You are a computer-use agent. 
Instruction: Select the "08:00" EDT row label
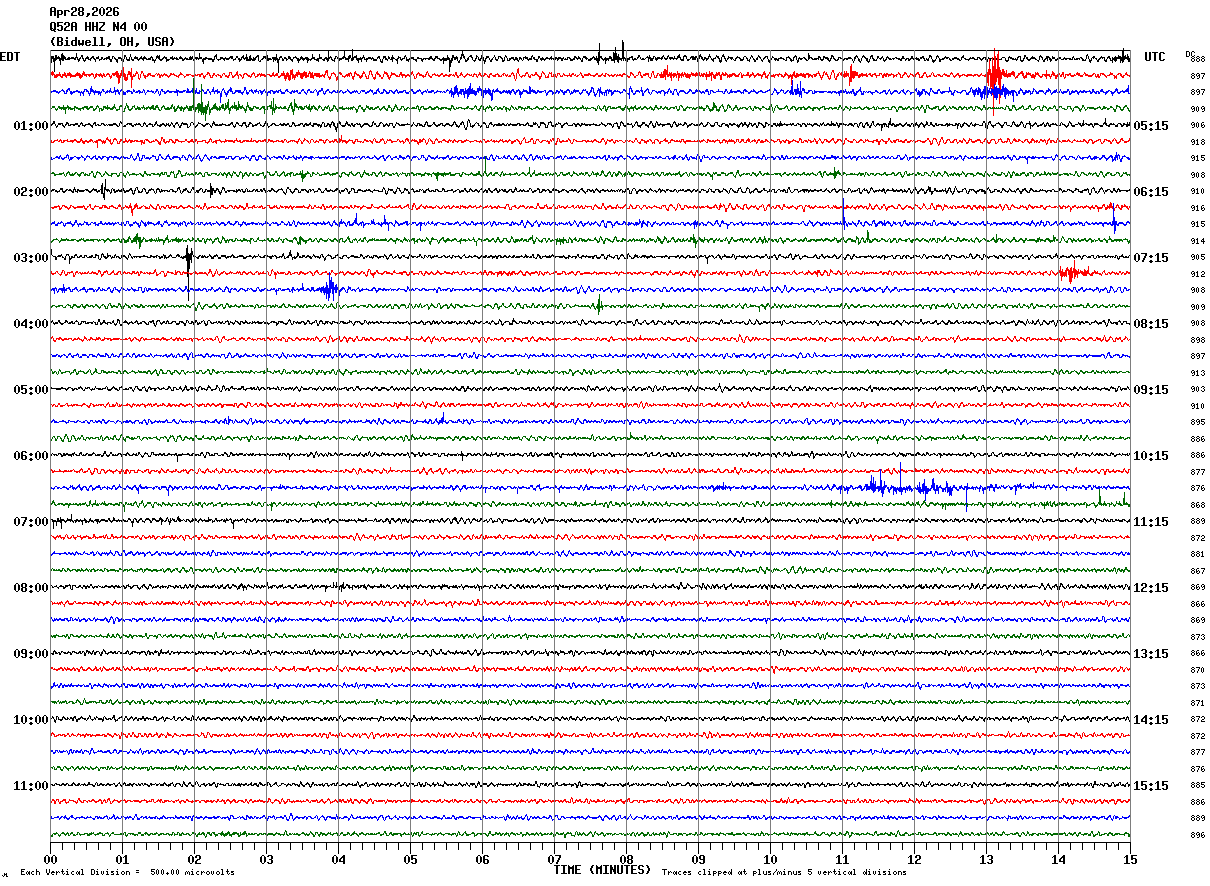tap(30, 588)
